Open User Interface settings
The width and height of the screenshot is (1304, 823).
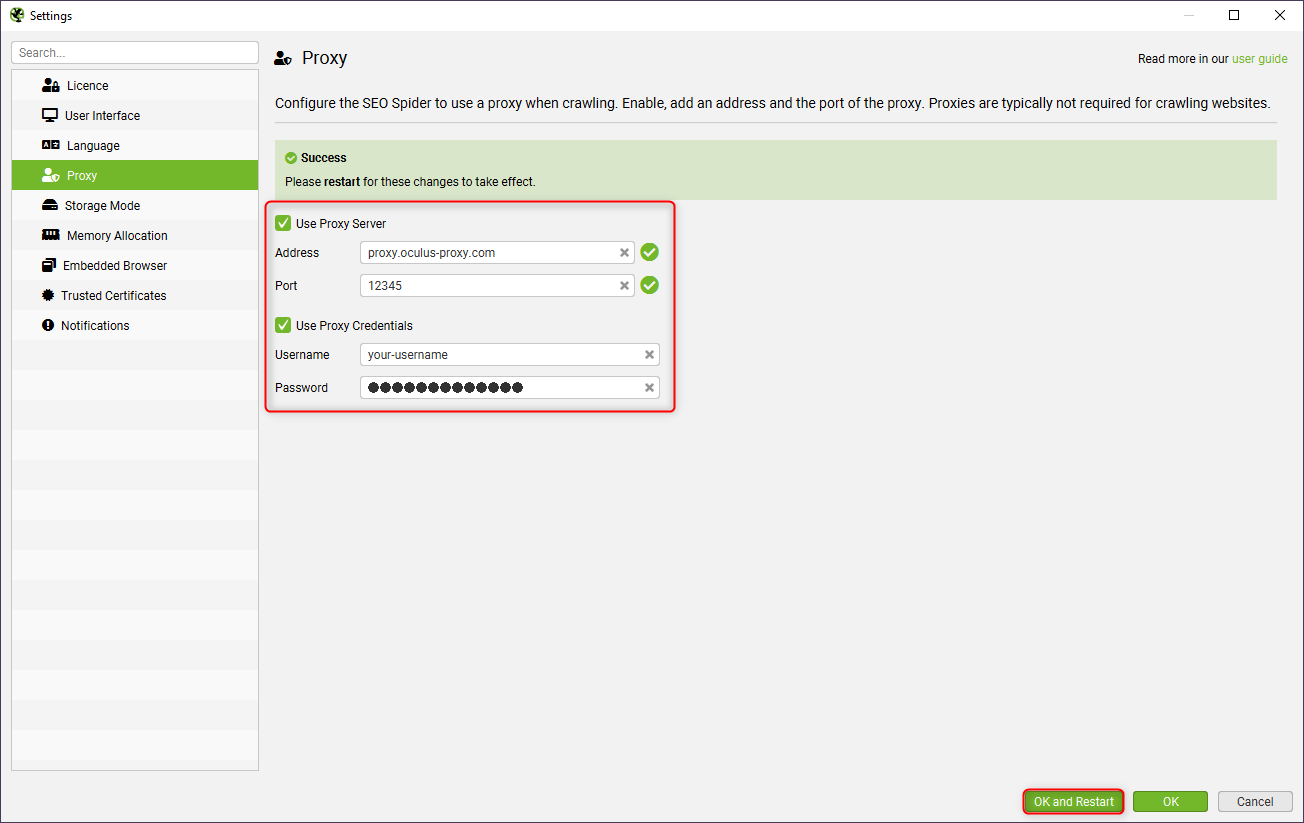(135, 115)
